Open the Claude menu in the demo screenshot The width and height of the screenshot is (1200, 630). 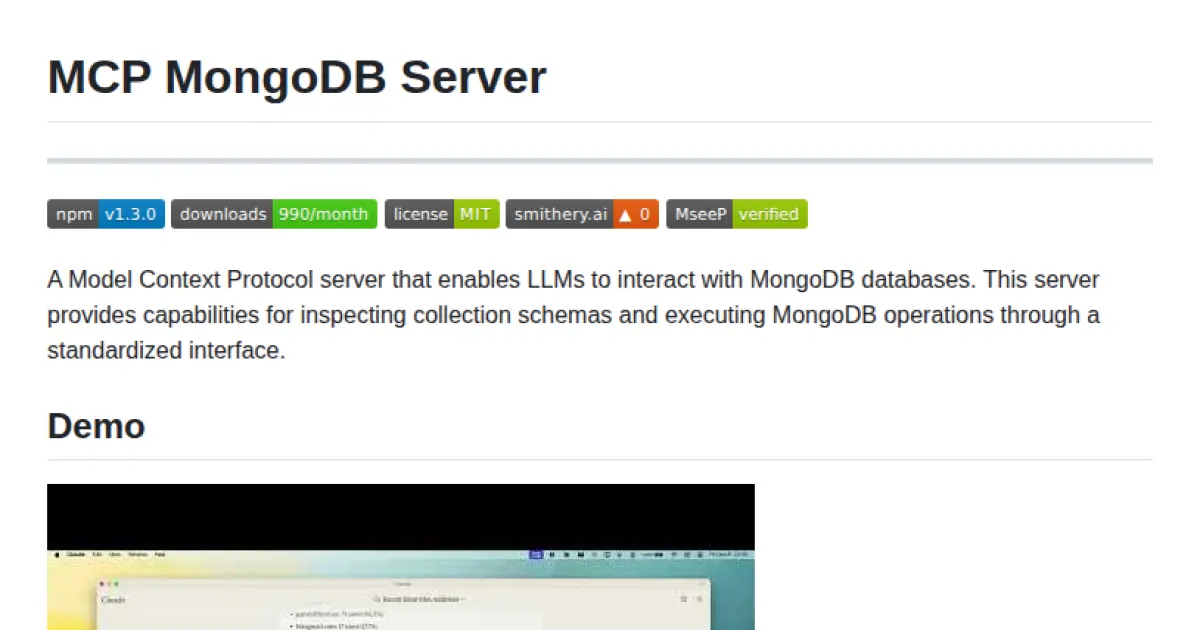click(x=75, y=553)
